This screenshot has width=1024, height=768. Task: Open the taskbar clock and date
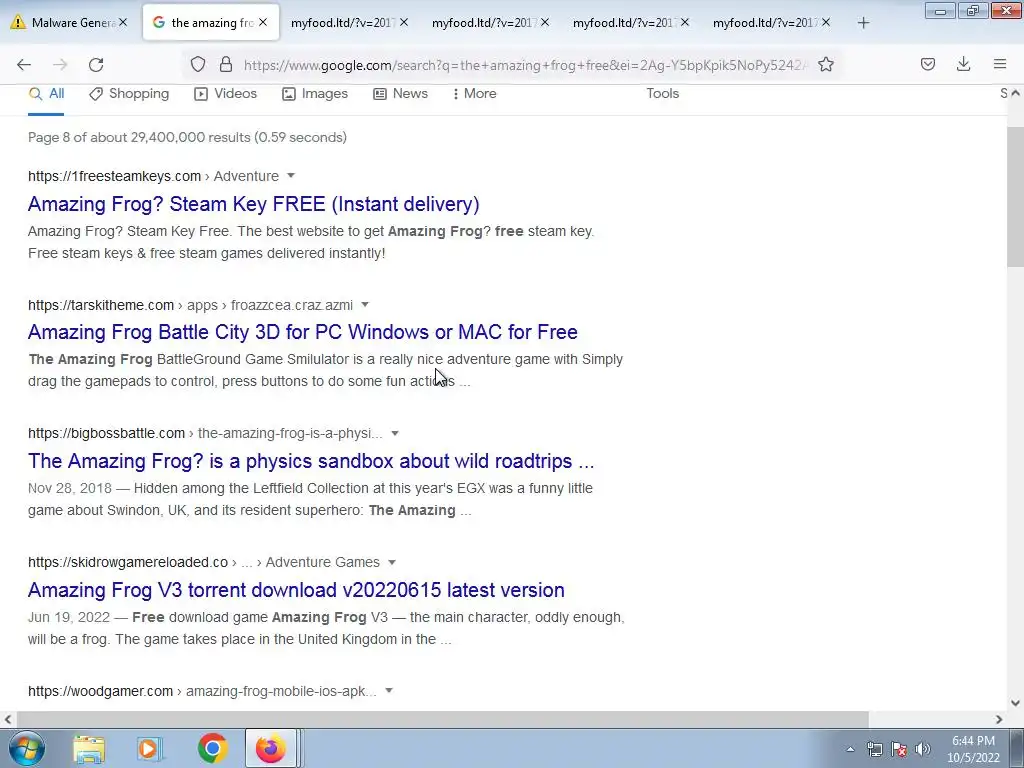pos(973,749)
